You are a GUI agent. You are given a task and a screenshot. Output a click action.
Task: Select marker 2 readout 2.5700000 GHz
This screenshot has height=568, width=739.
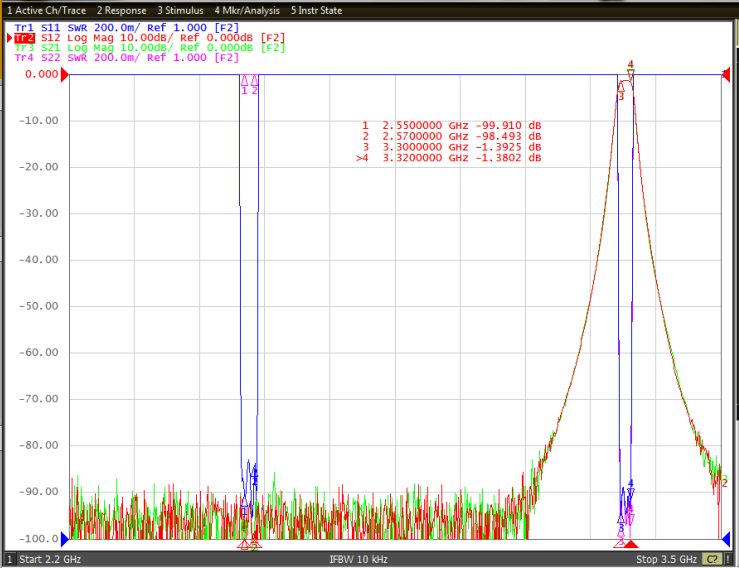pos(452,137)
